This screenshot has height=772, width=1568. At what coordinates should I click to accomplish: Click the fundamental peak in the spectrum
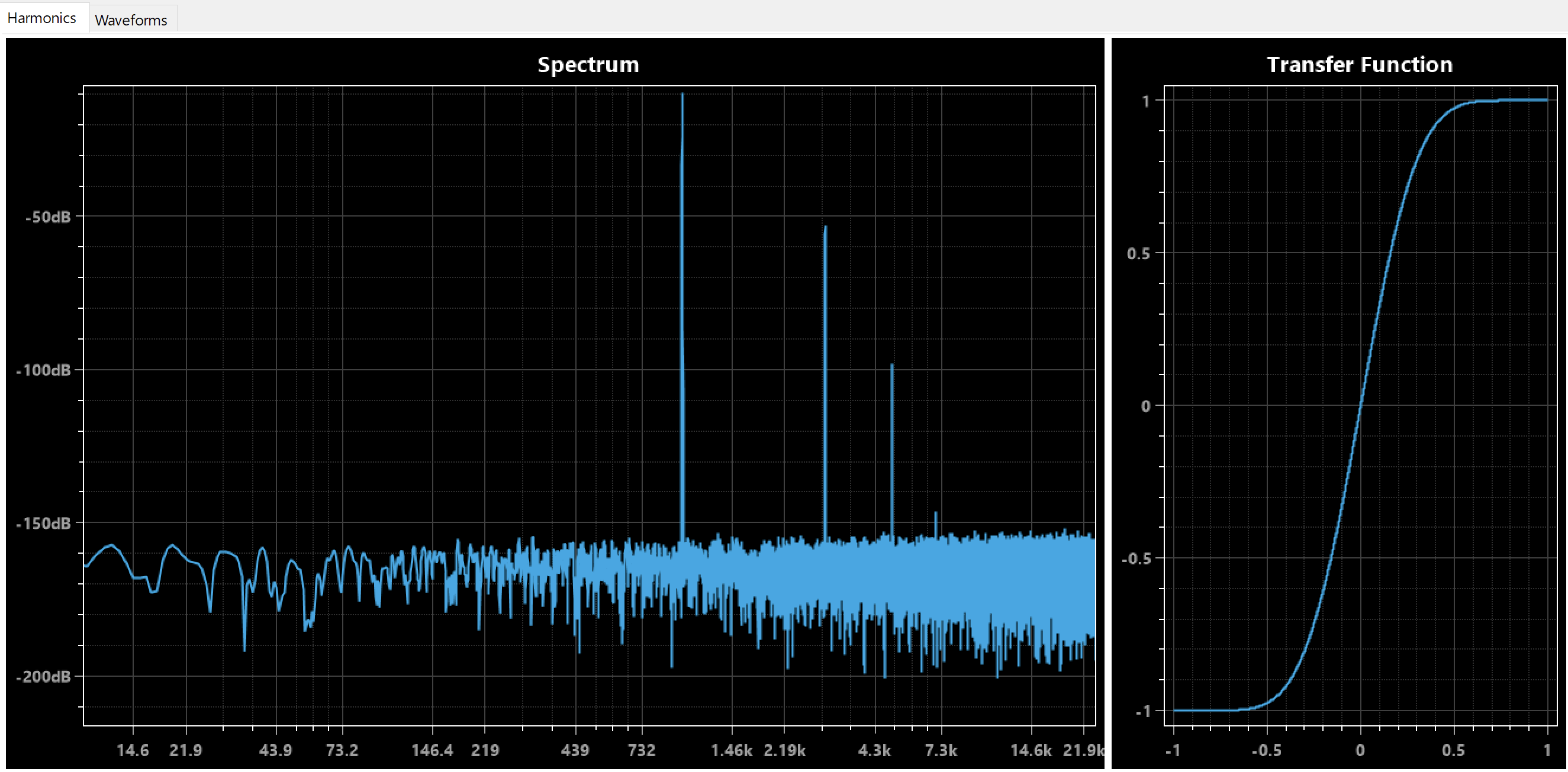click(x=682, y=316)
